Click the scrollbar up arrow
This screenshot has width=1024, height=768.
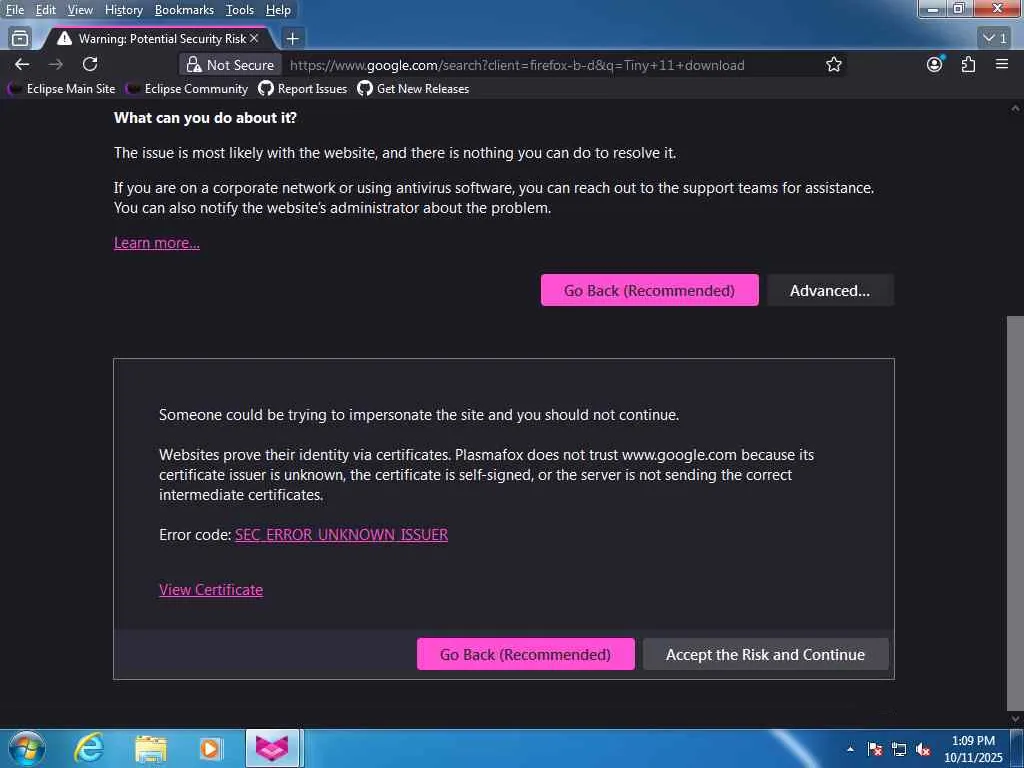tap(1015, 108)
